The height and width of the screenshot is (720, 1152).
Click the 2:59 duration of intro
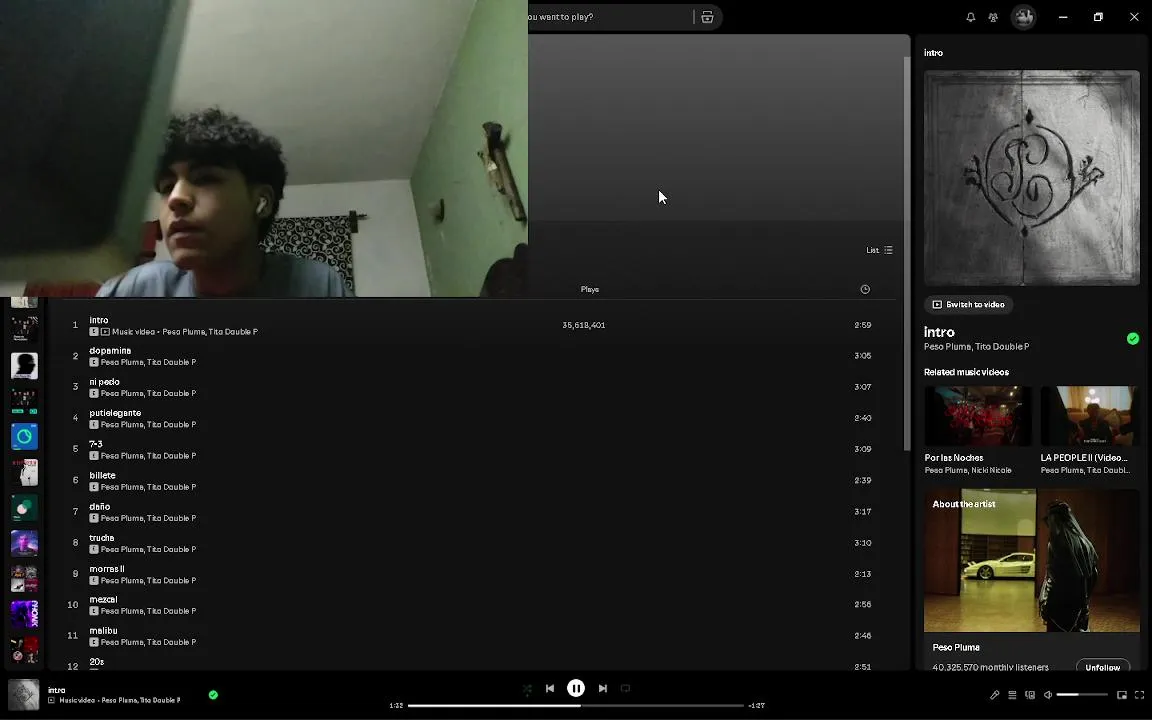(863, 325)
